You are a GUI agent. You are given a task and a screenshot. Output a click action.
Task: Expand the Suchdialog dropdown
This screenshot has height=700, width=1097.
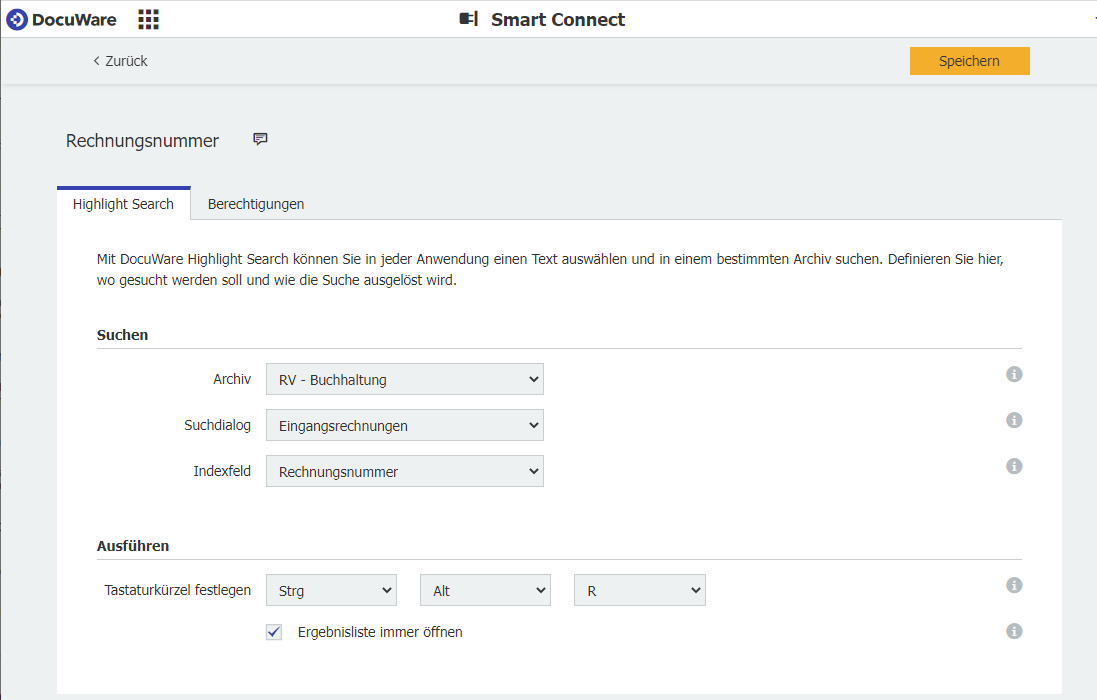[404, 425]
